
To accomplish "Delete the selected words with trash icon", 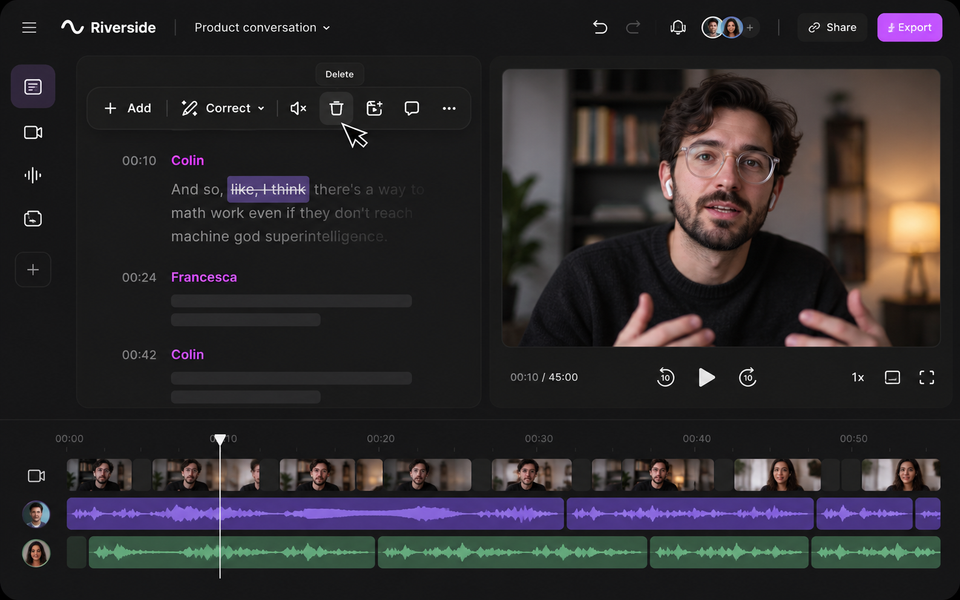I will point(336,108).
